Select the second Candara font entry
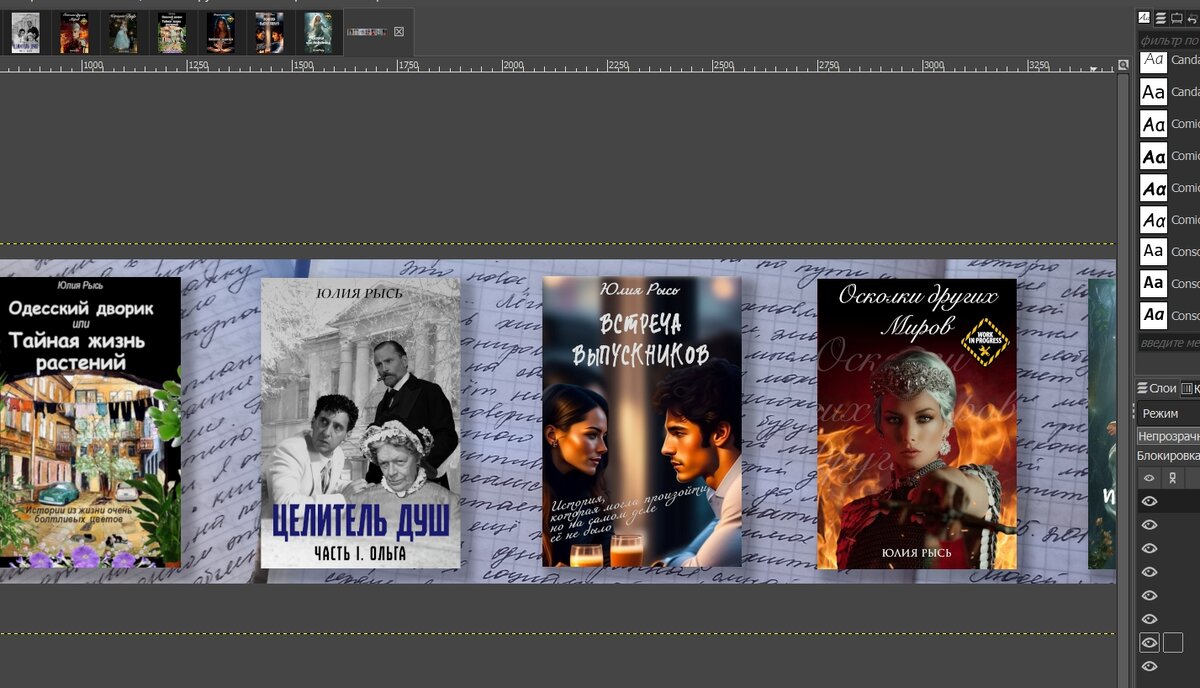This screenshot has height=688, width=1200. (x=1169, y=92)
